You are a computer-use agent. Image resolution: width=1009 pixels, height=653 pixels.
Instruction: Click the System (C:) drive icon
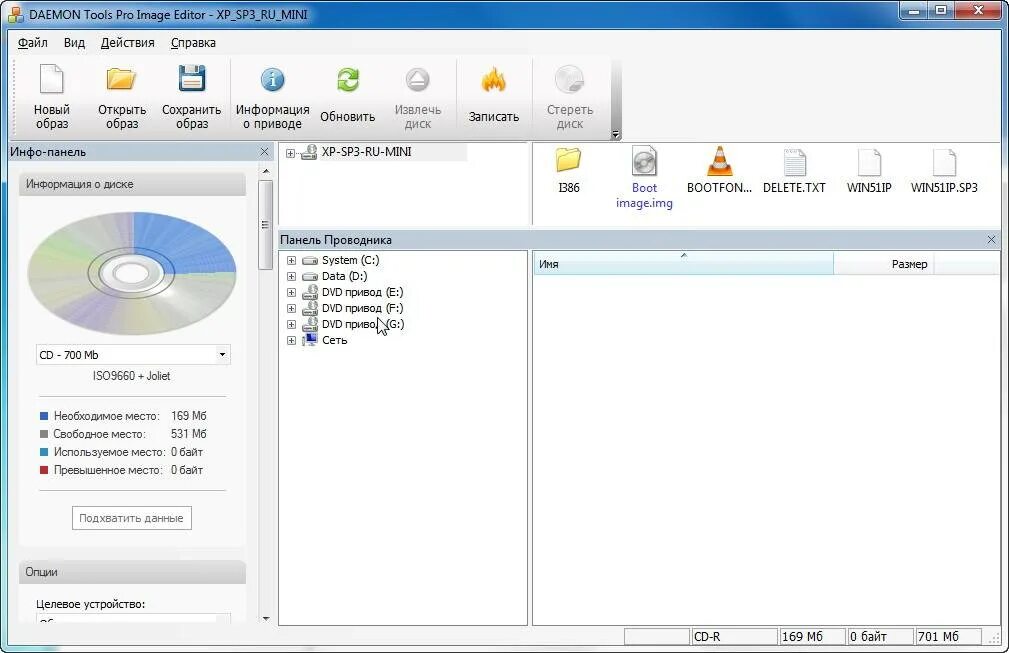(x=310, y=261)
